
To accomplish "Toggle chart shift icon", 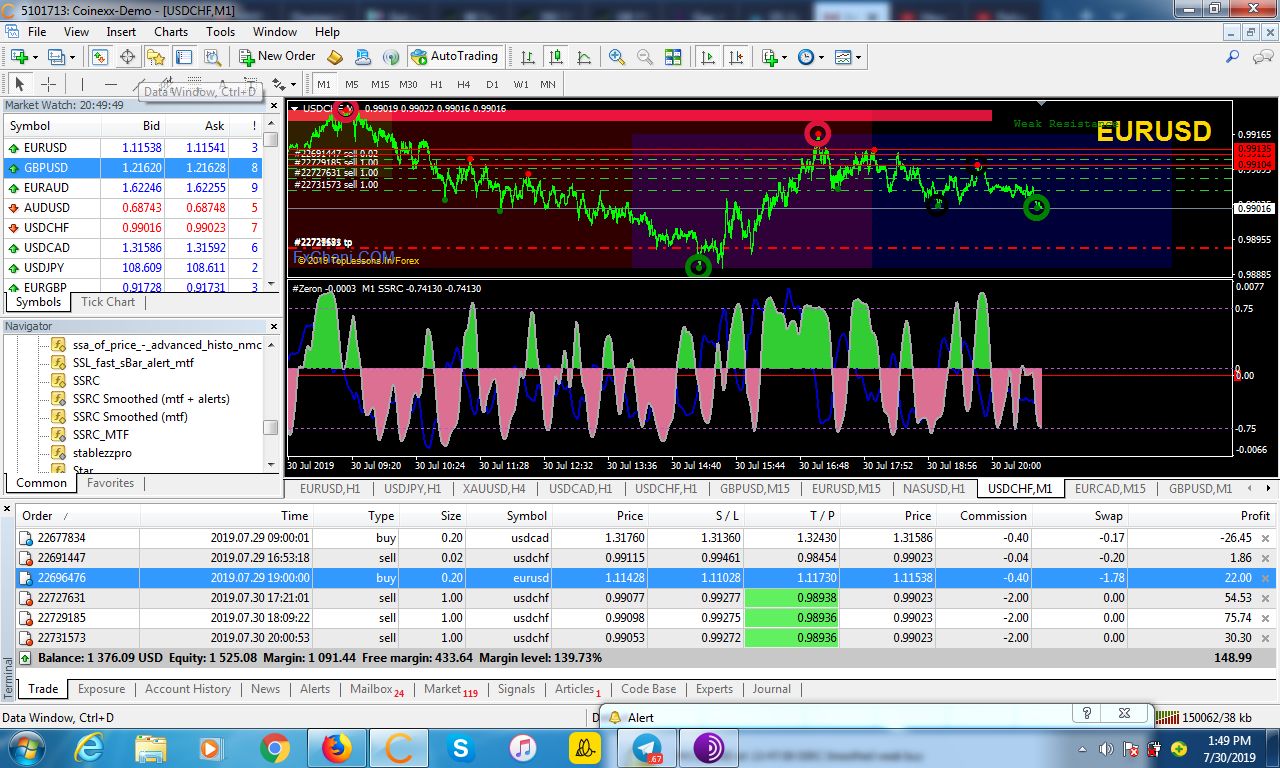I will pos(736,57).
